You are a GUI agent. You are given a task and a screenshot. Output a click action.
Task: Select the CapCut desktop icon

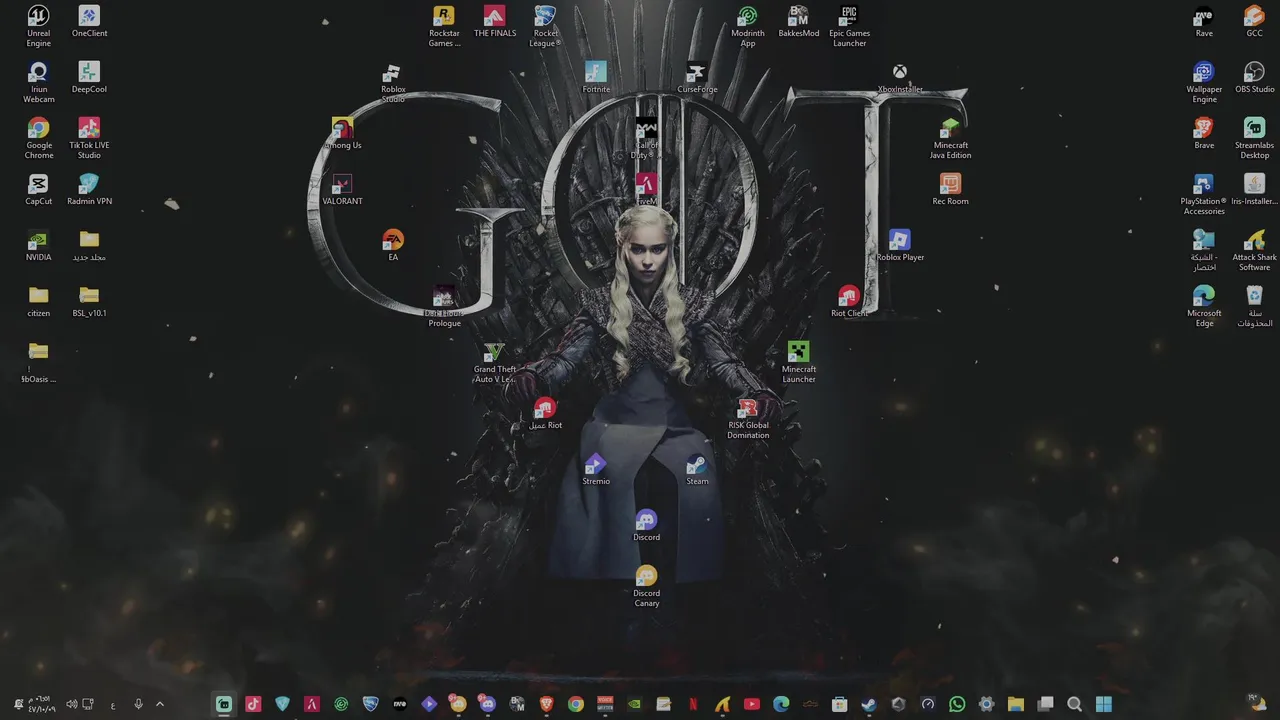point(38,189)
